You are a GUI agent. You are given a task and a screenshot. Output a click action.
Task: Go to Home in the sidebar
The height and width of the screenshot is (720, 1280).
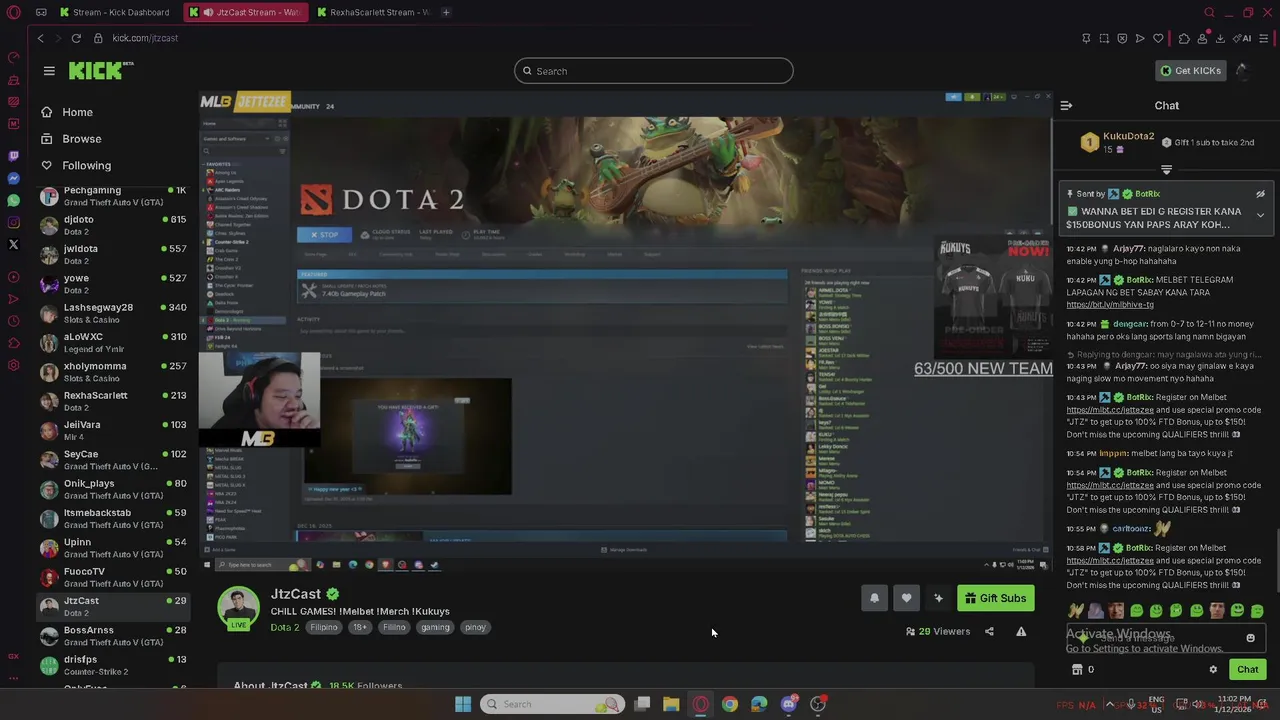coord(77,112)
